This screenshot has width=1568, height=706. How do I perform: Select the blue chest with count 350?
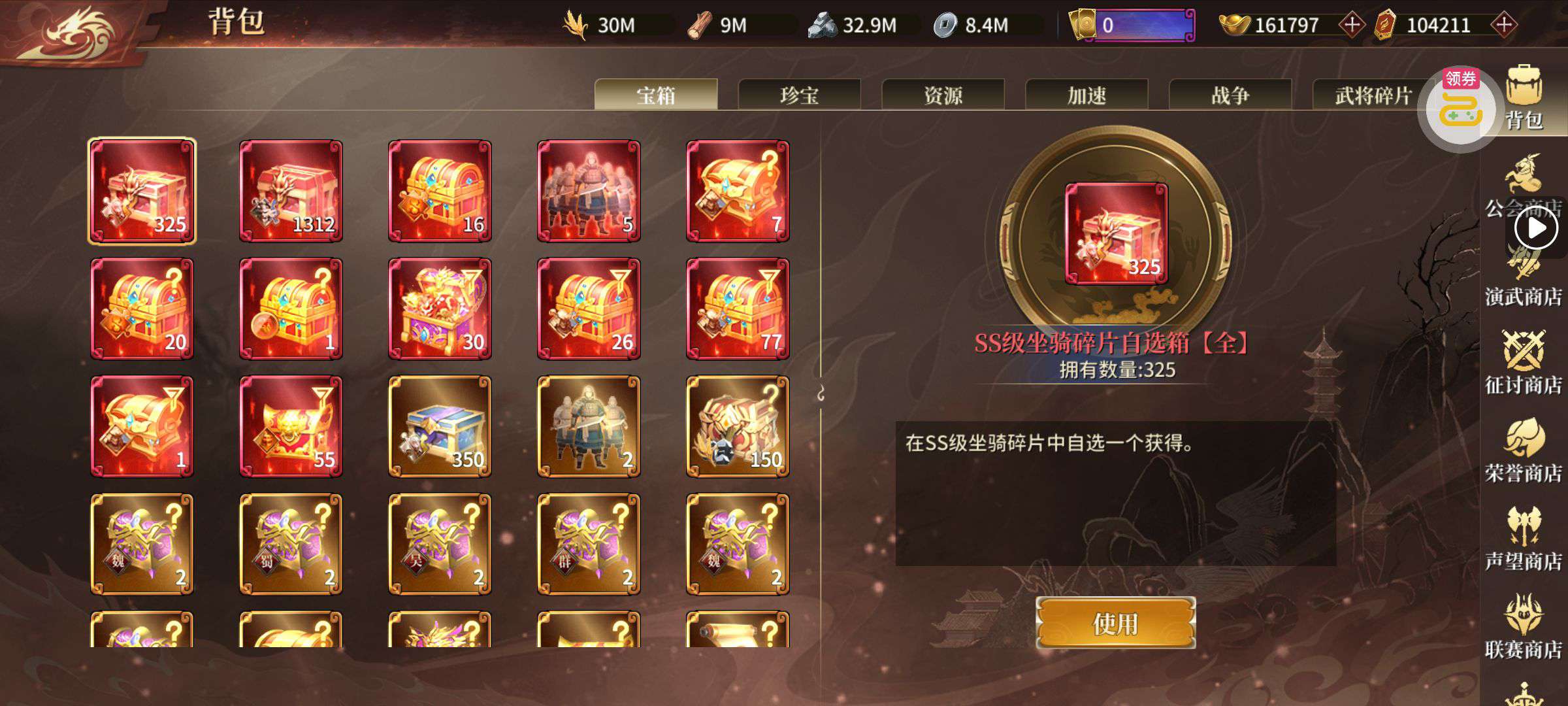tap(440, 426)
